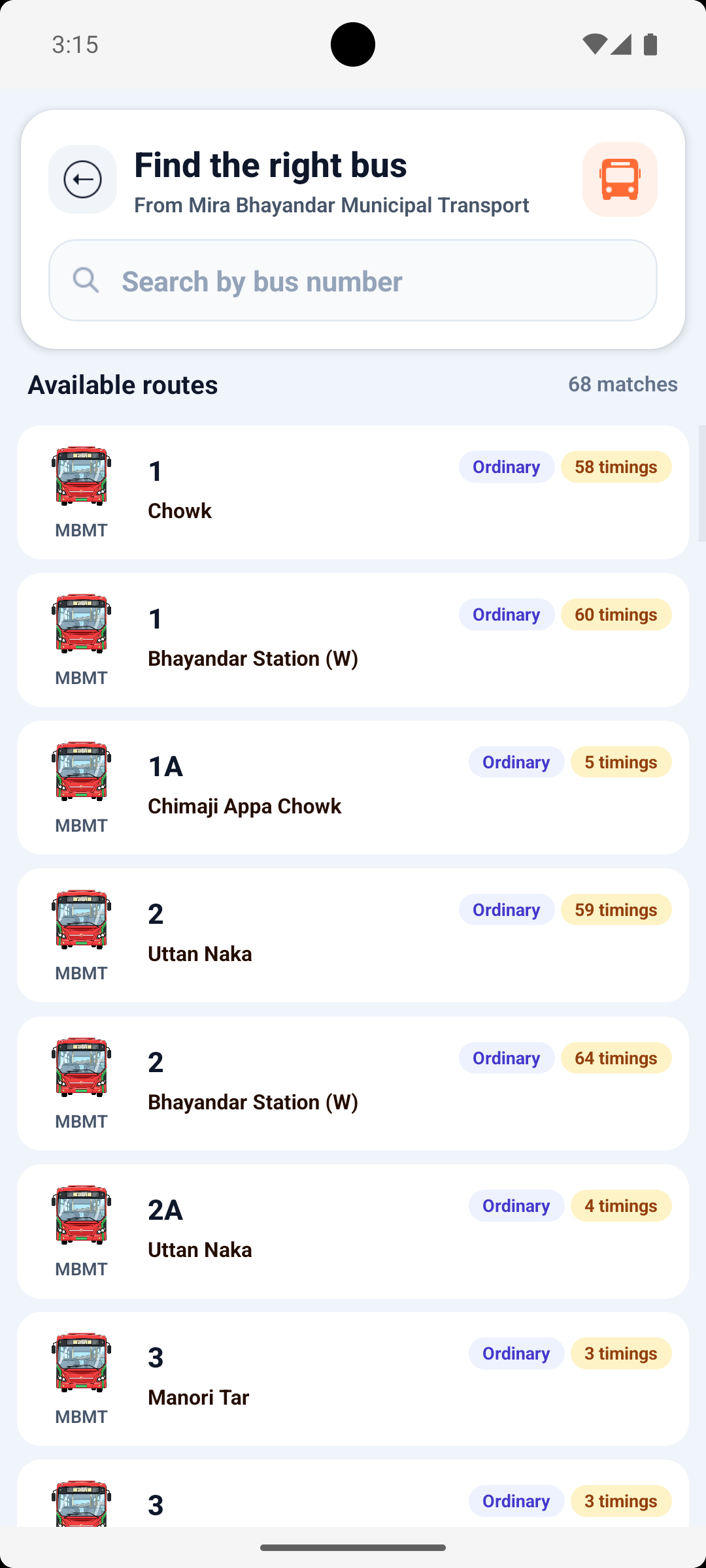This screenshot has width=706, height=1568.
Task: Tap the search magnifier icon
Action: pos(86,280)
